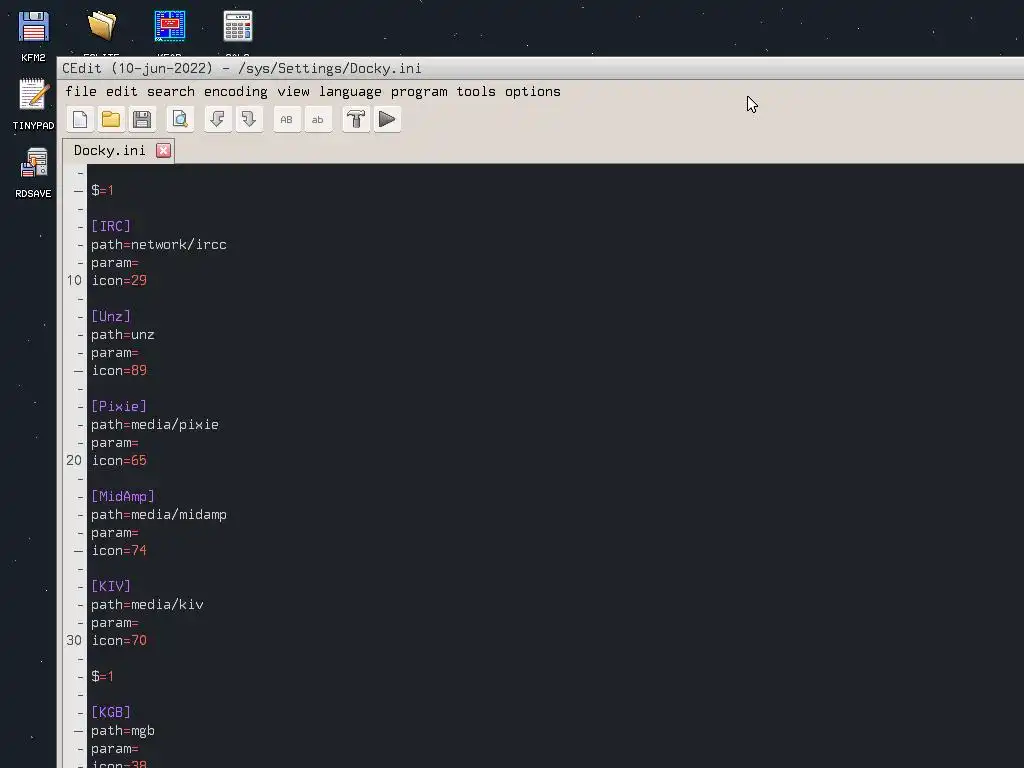This screenshot has width=1024, height=768.
Task: Click the [Unz] section header line
Action: 111,317
